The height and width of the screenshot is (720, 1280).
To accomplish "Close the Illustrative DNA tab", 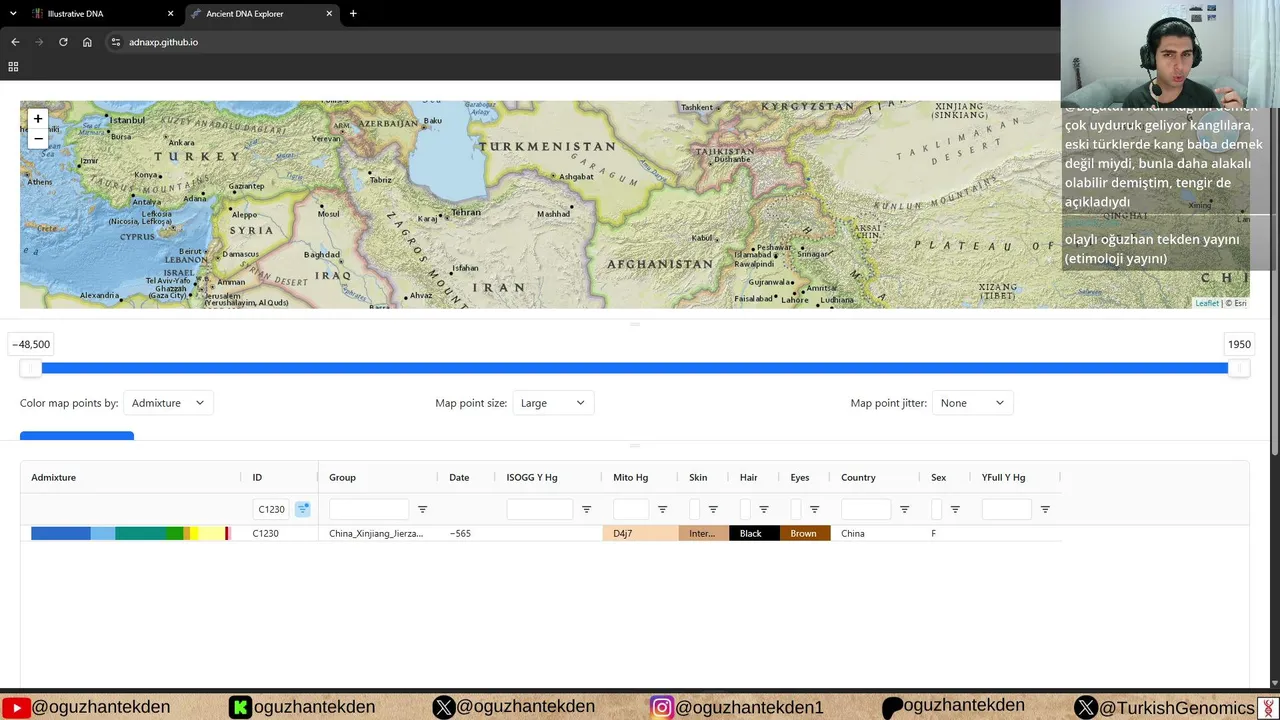I will tap(171, 14).
